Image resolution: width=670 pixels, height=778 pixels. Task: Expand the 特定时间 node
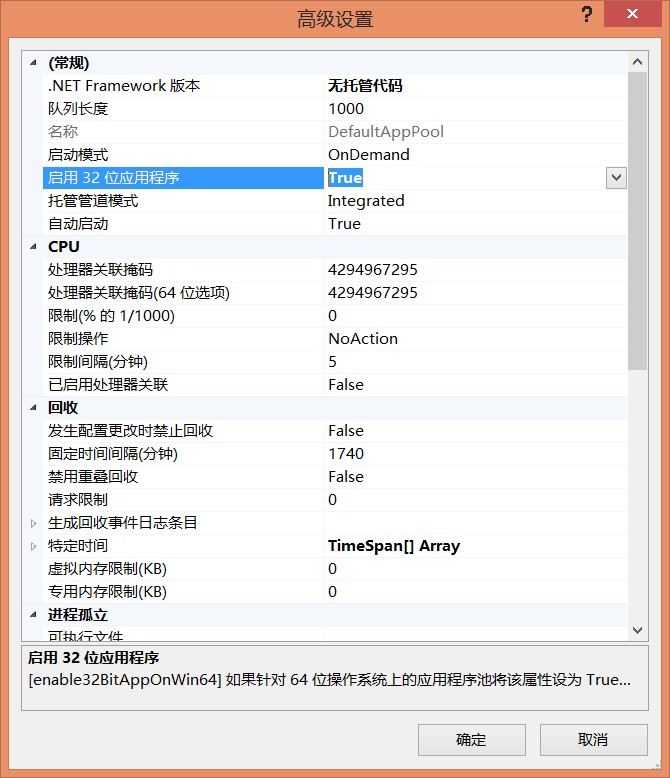pyautogui.click(x=34, y=546)
